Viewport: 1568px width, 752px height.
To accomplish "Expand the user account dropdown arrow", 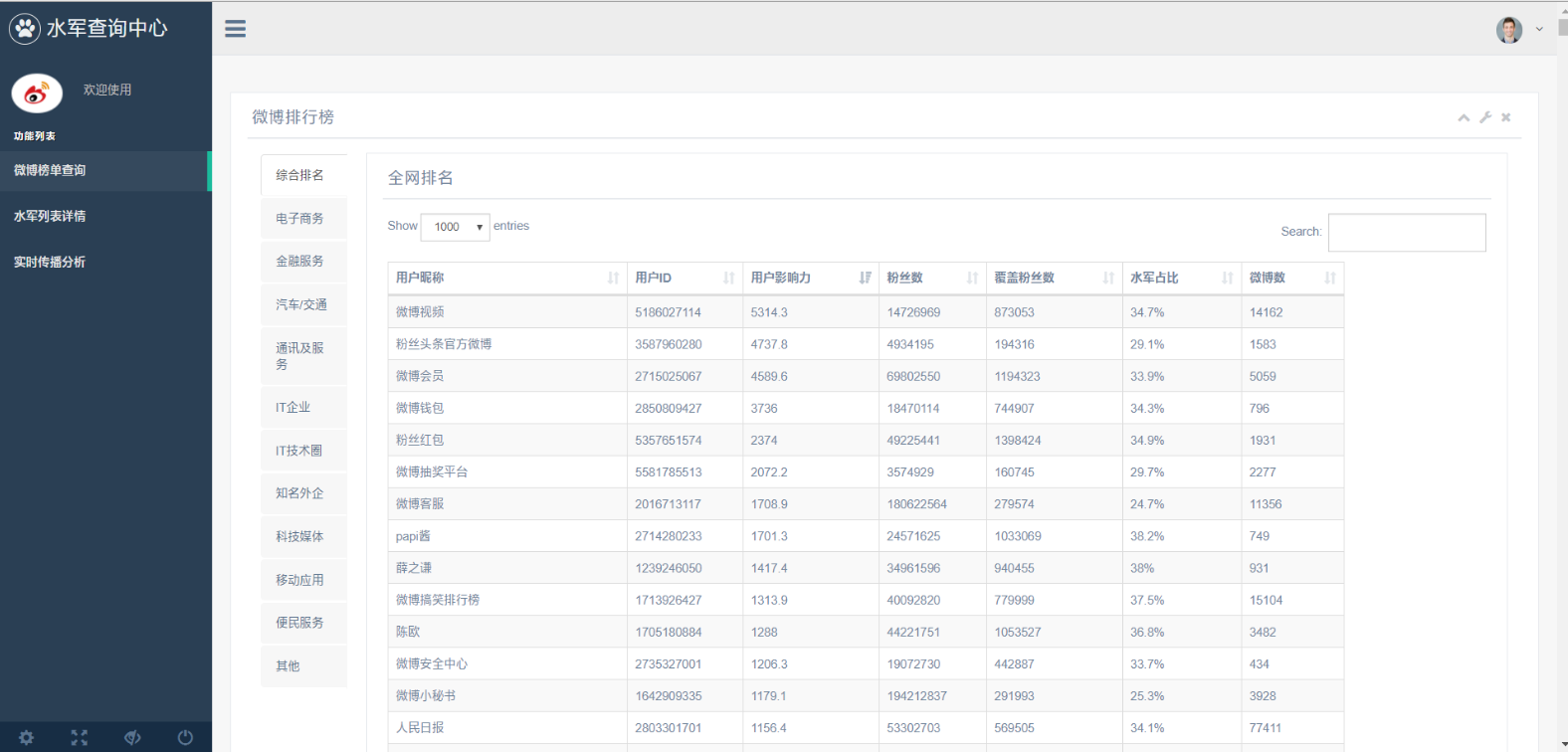I will [1539, 29].
